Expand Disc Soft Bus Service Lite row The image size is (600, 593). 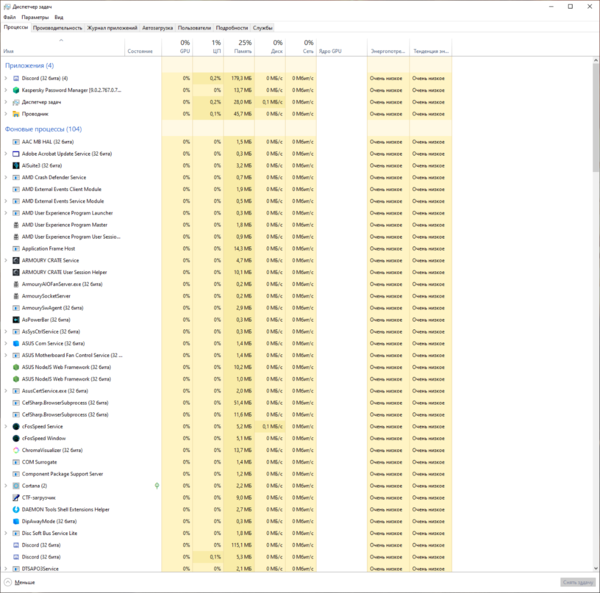click(x=6, y=533)
